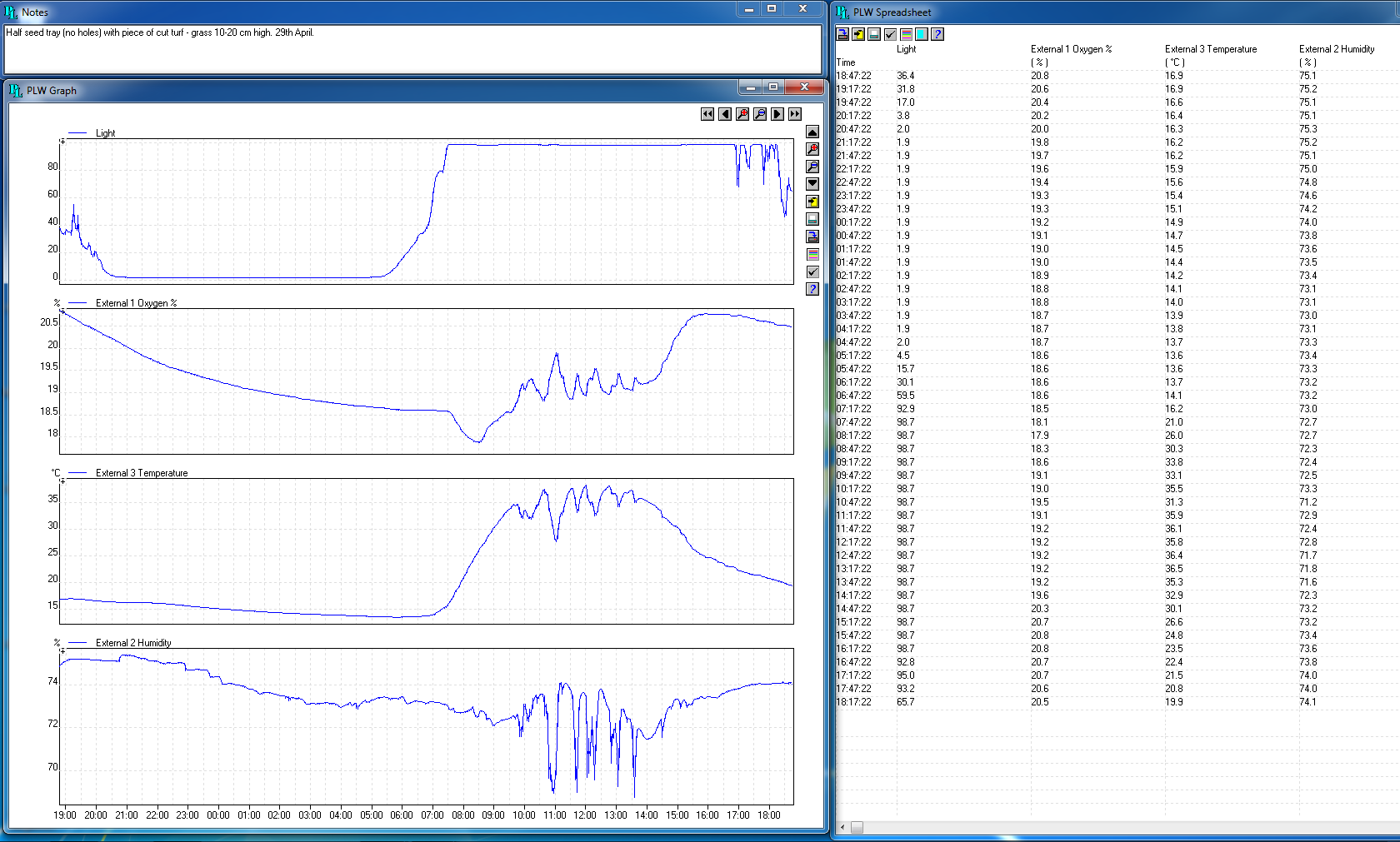Viewport: 1400px width, 842px height.
Task: Copy the graph to the clipboard
Action: point(812,202)
